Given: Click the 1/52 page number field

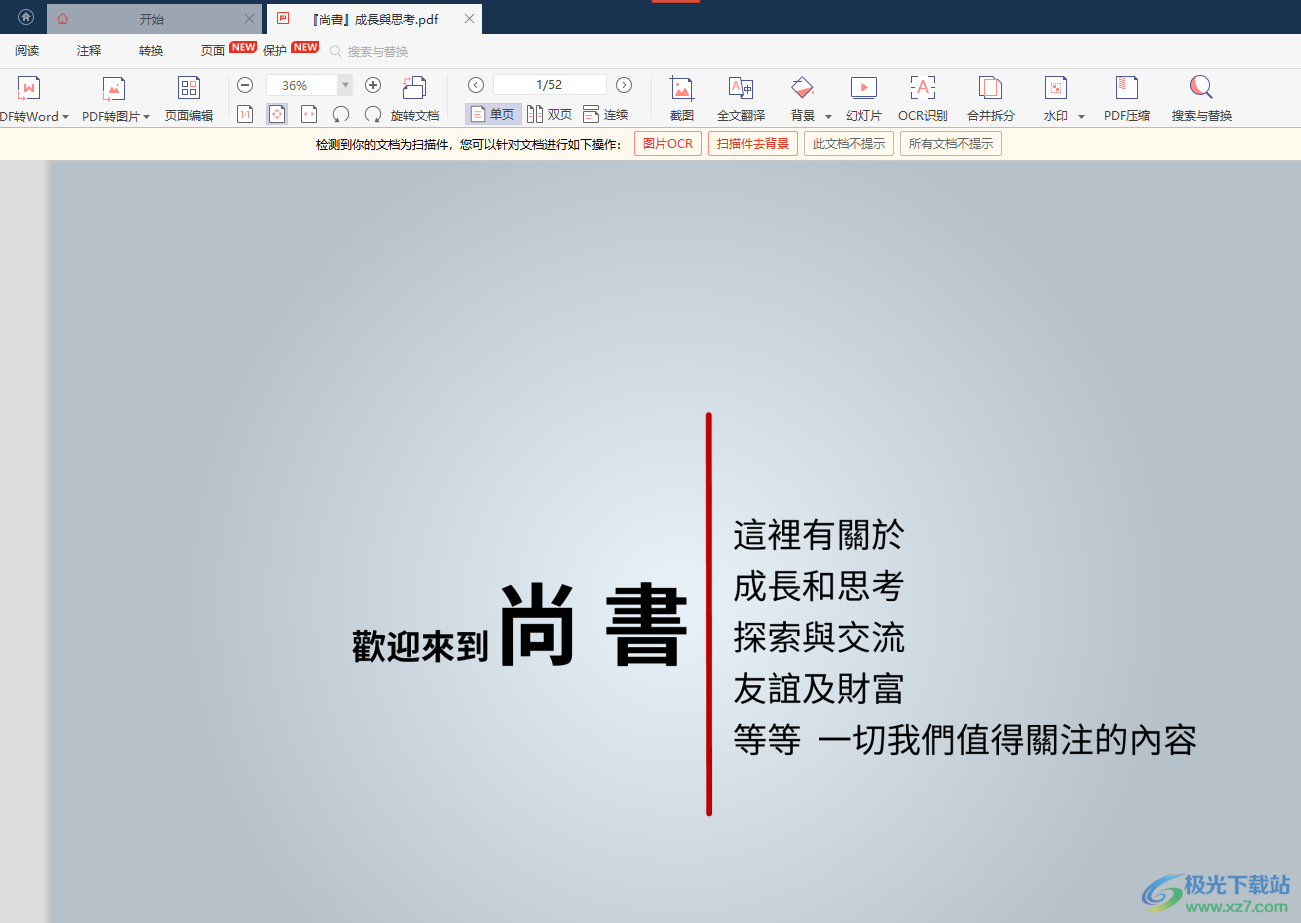Looking at the screenshot, I should point(550,85).
